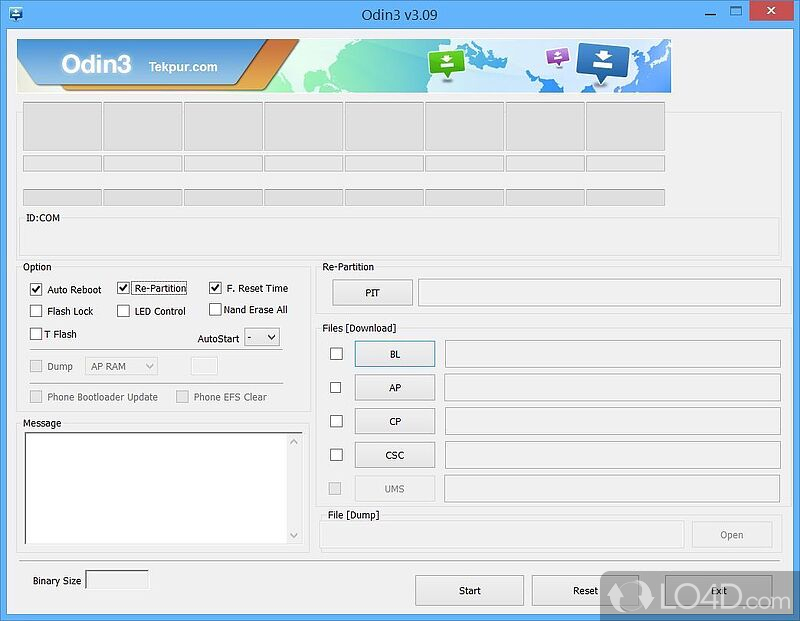Tick the checkbox next to AP
800x621 pixels.
click(x=335, y=387)
